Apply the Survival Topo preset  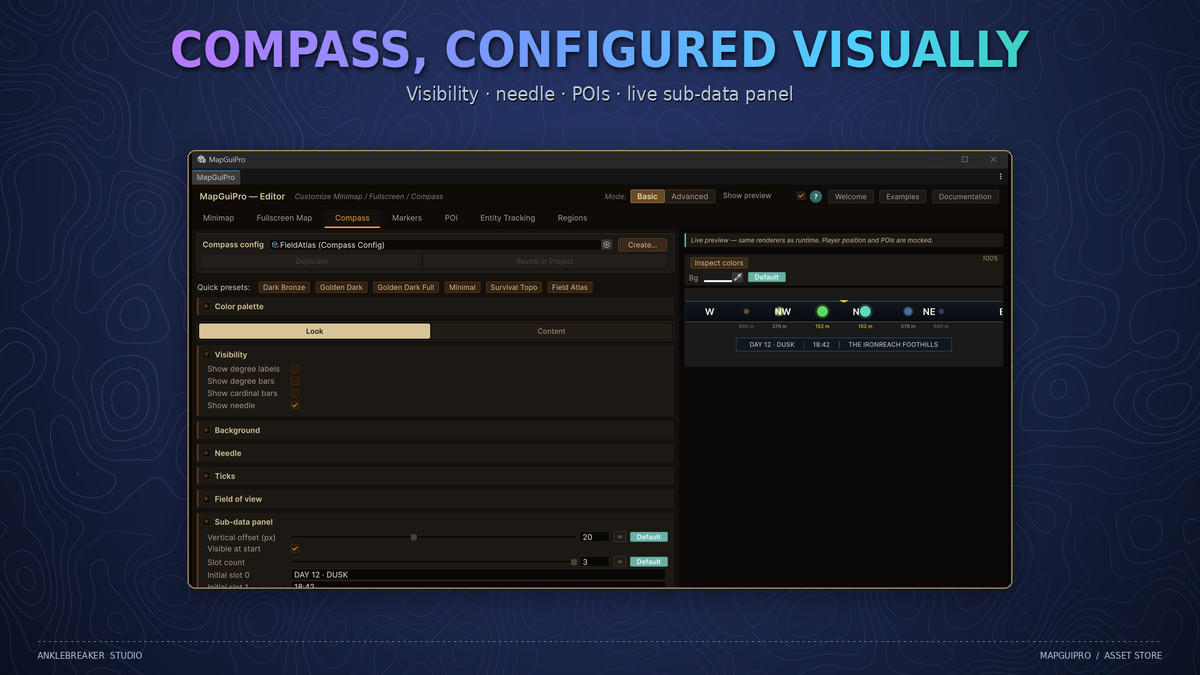[514, 287]
